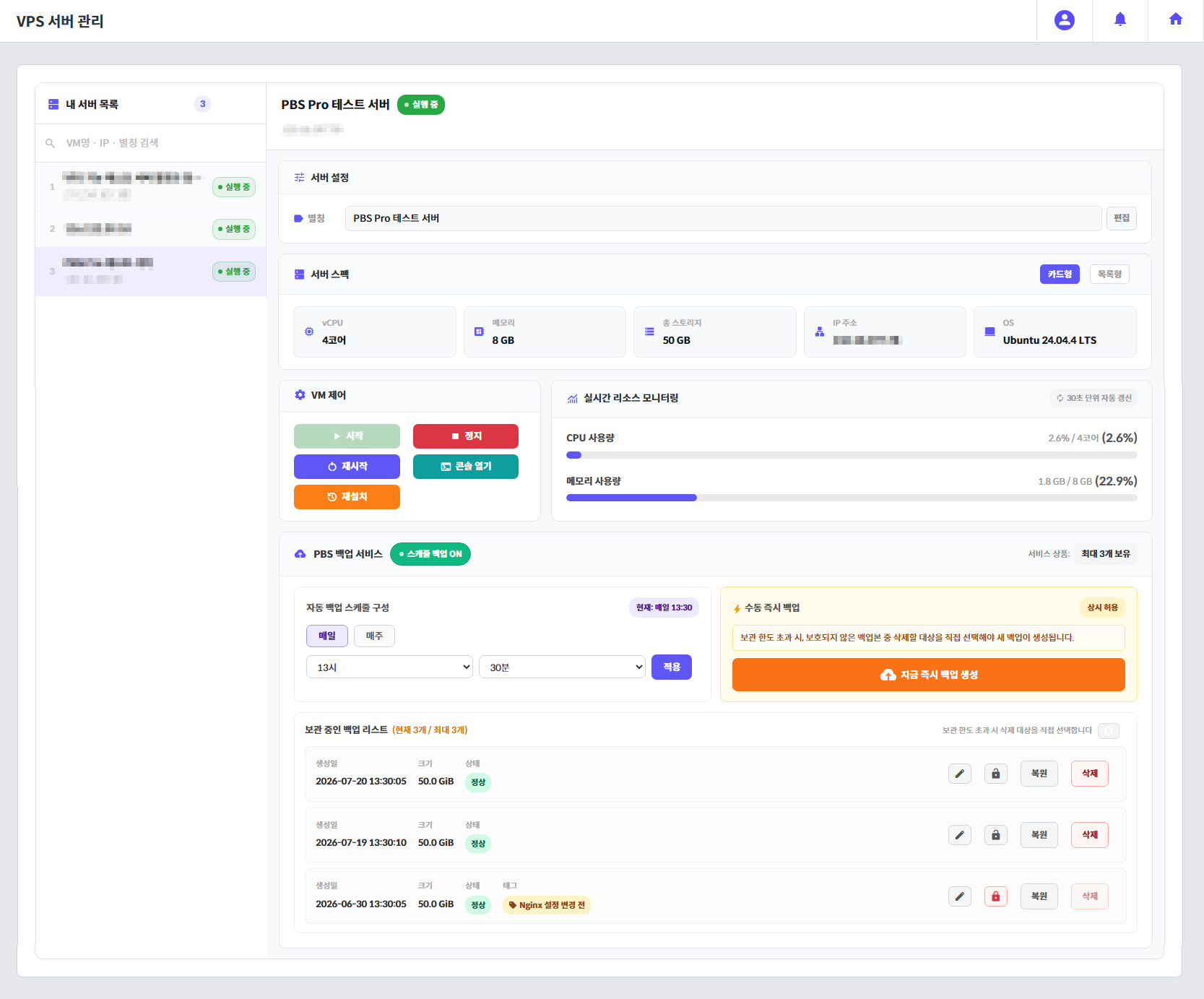Restore the 2026-06-30 backup
1204x999 pixels.
coord(1039,896)
